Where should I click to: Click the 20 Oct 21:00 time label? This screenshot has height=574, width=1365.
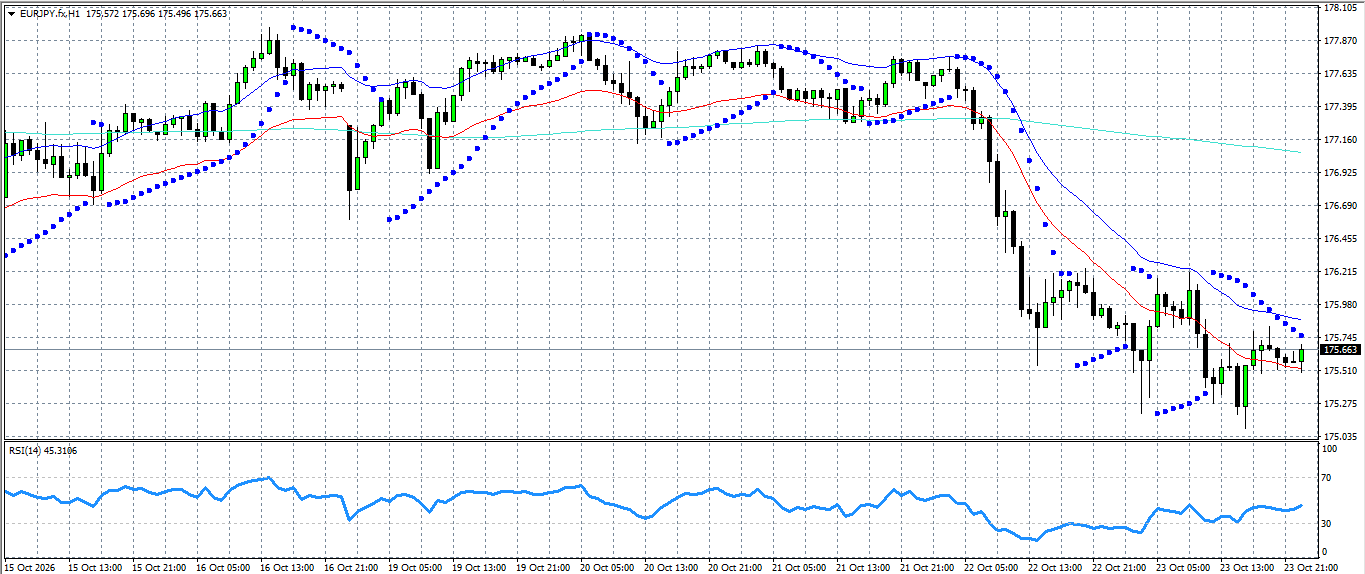[x=737, y=567]
